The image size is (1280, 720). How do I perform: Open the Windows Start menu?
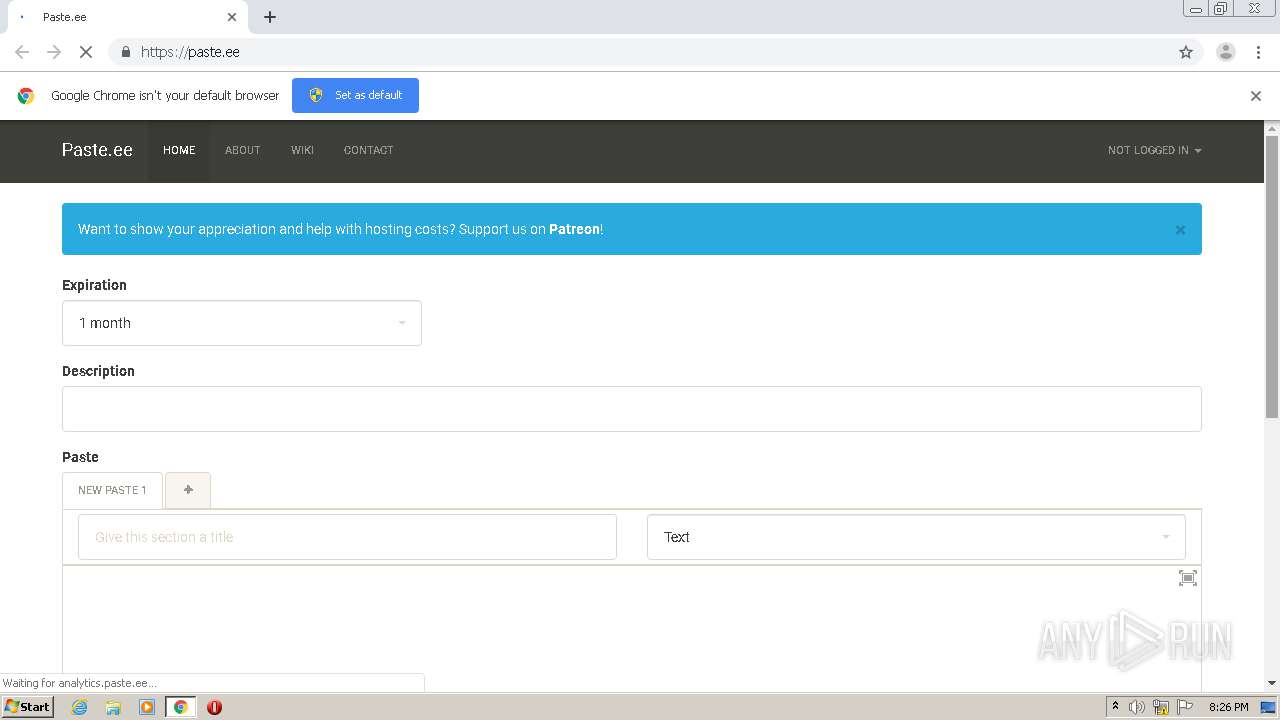point(27,707)
